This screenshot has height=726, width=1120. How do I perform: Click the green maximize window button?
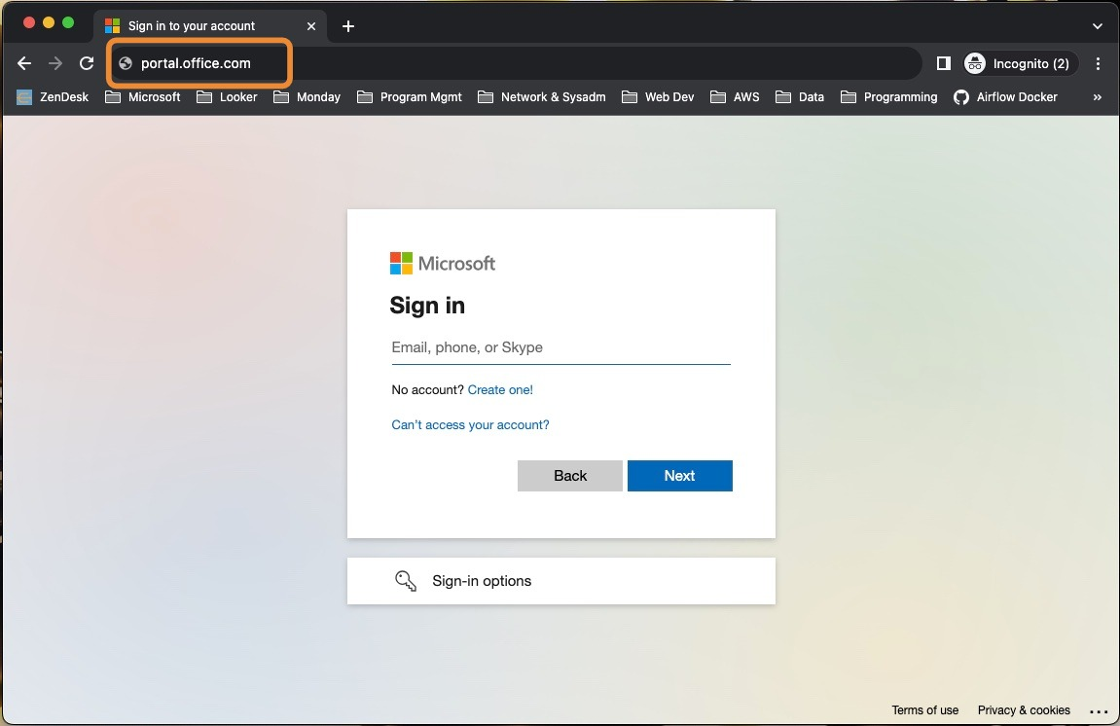click(x=69, y=23)
